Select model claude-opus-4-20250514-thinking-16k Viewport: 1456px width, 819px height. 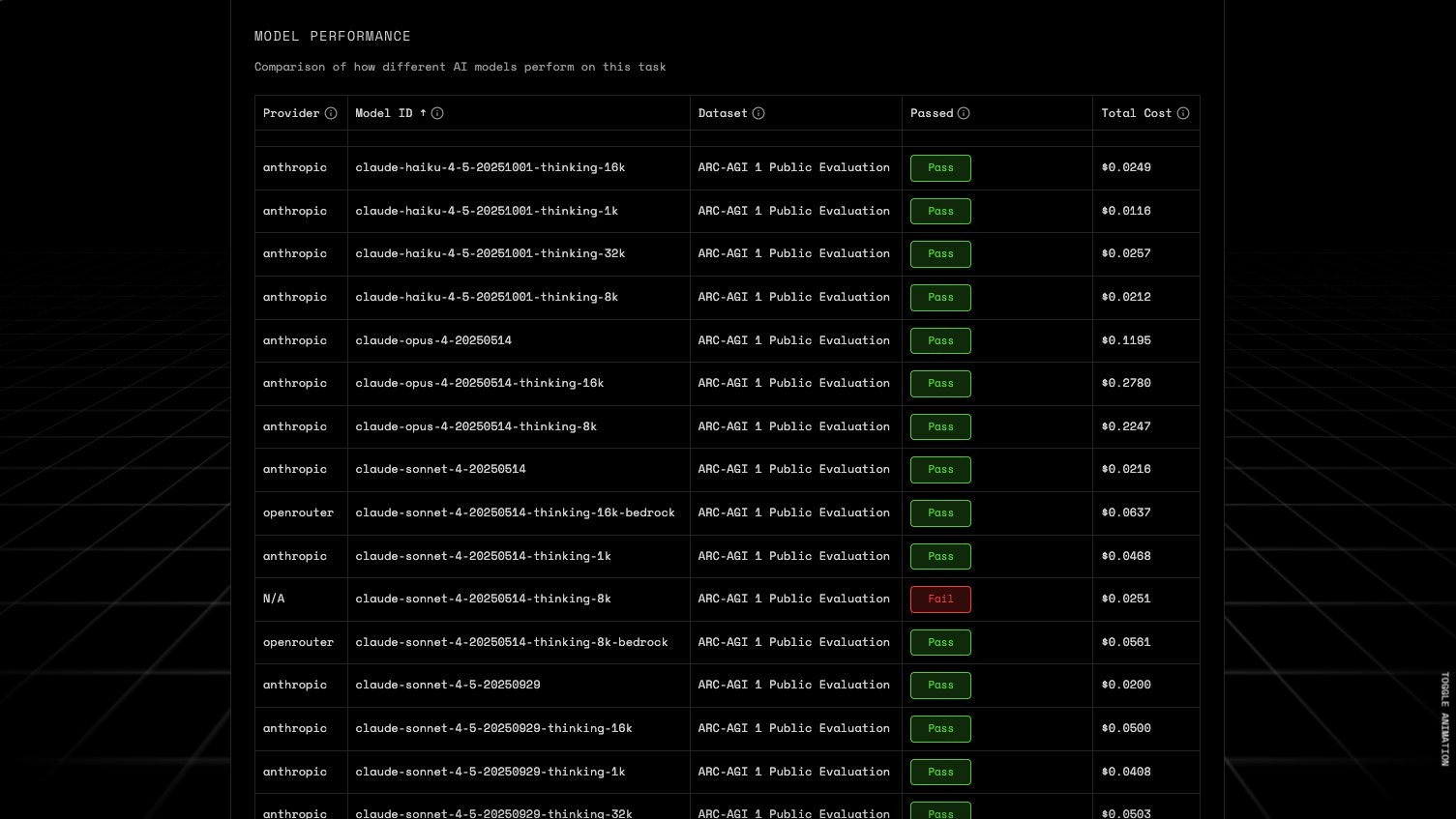(479, 383)
